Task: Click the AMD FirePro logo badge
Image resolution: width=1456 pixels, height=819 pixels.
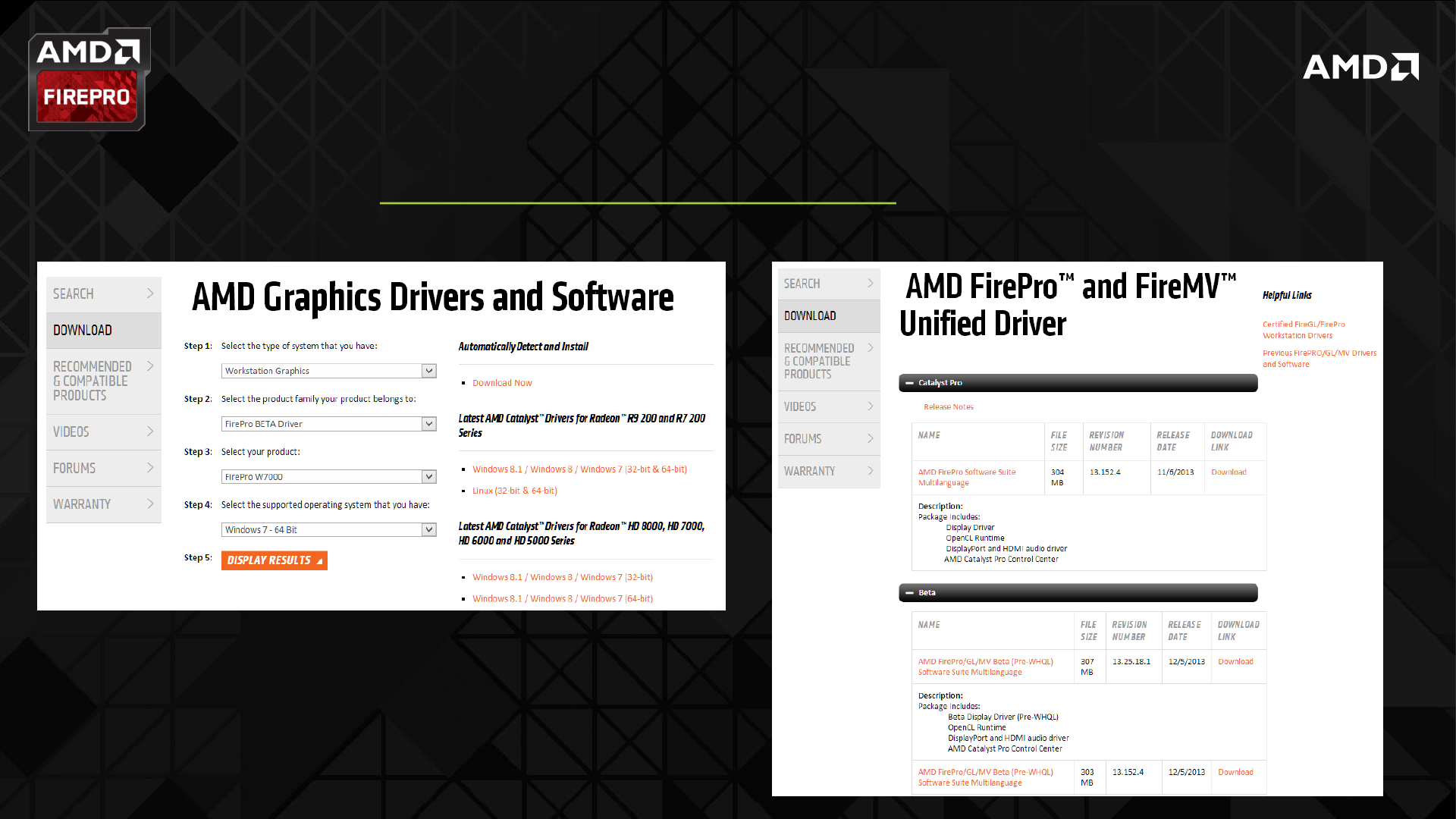Action: click(89, 80)
